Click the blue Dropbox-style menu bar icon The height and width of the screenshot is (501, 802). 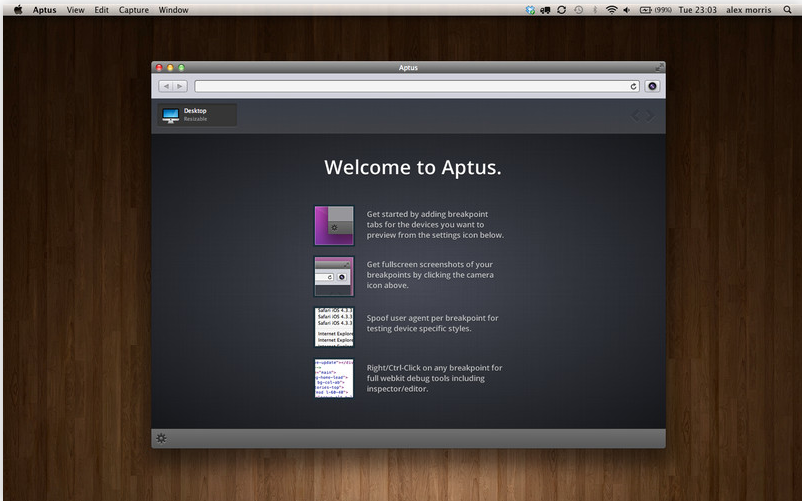530,10
